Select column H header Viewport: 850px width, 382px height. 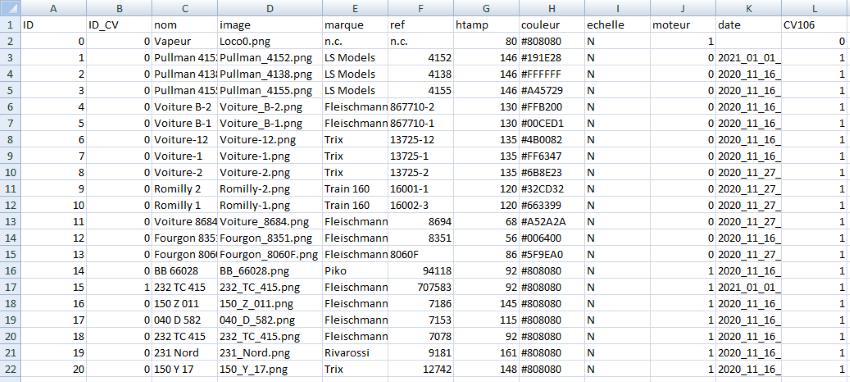point(552,8)
